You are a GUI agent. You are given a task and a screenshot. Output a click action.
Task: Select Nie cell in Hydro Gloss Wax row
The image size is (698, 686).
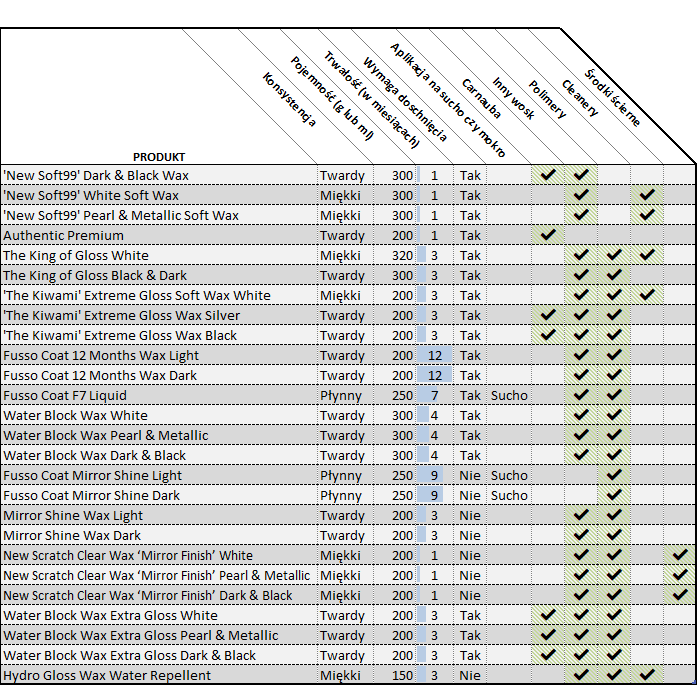tap(470, 675)
